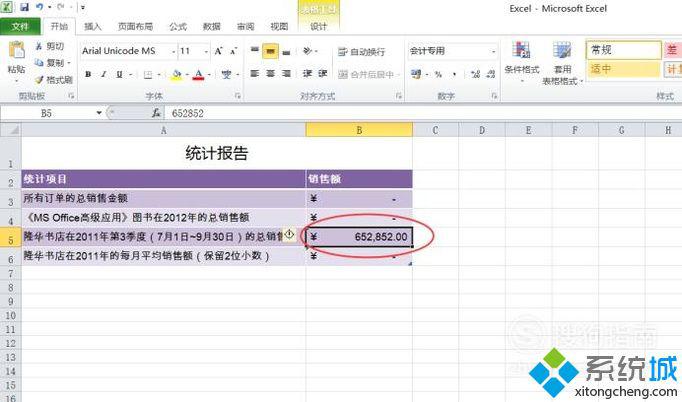The height and width of the screenshot is (402, 682).
Task: Toggle bold formatting
Action: 88,74
